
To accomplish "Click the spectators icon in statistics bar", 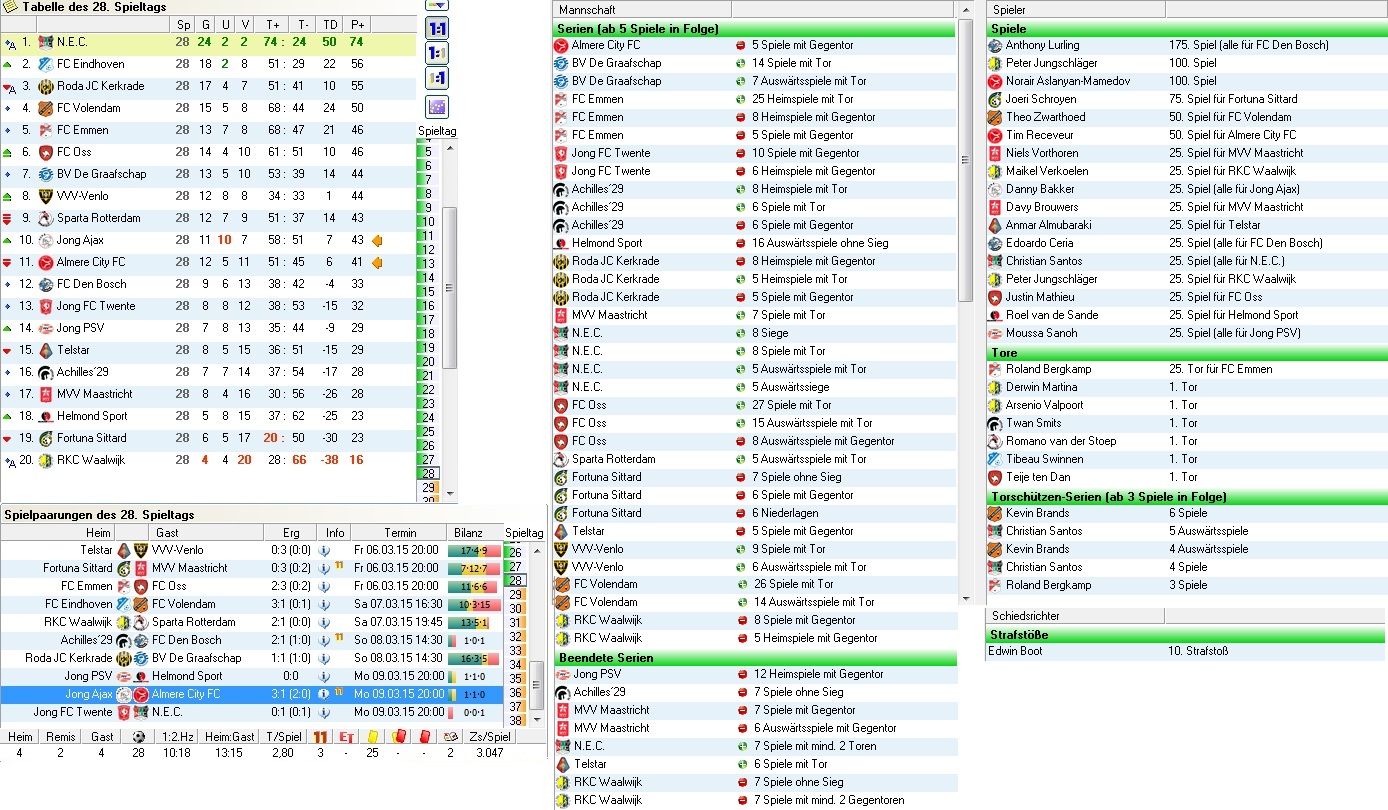I will 450,737.
